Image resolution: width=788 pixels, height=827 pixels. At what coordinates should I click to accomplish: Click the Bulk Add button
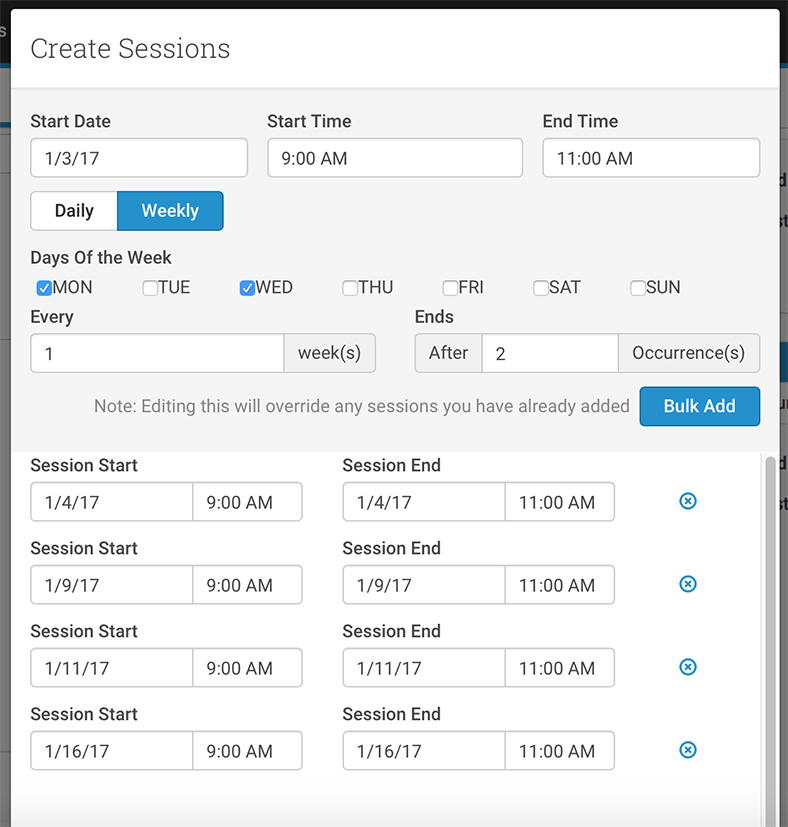699,406
